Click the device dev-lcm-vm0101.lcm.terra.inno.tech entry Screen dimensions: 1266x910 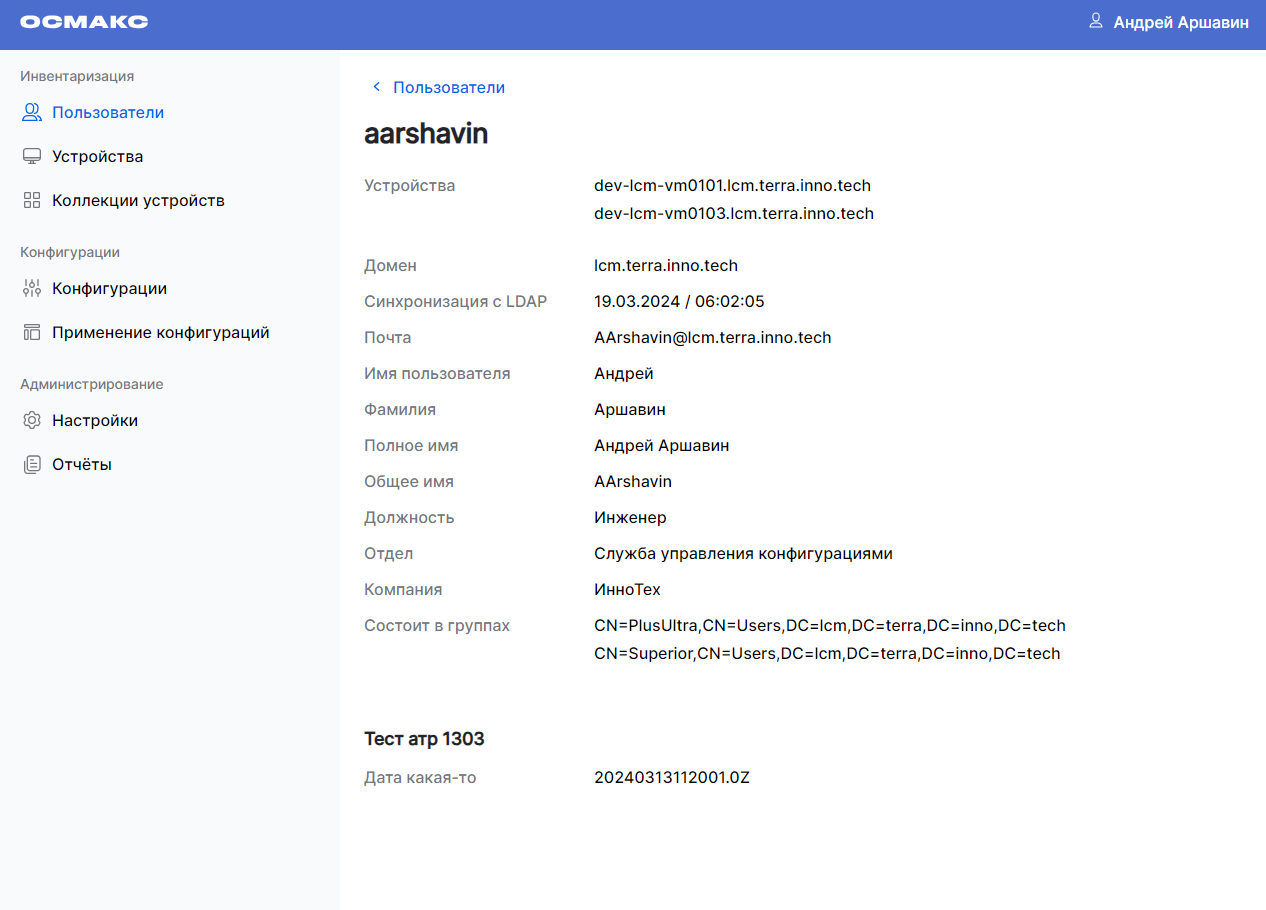[732, 185]
